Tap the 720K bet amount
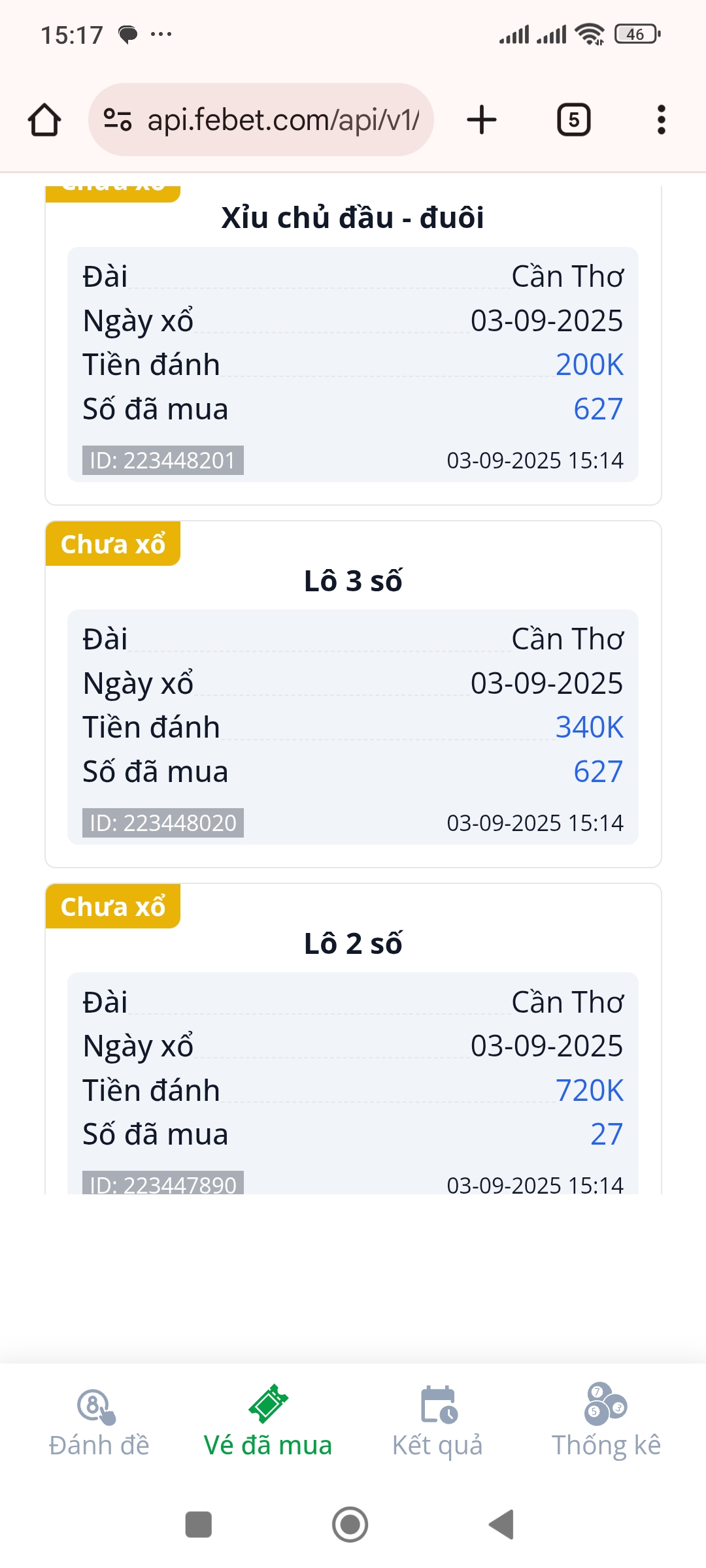Screen dimensions: 706x1568 point(589,1090)
